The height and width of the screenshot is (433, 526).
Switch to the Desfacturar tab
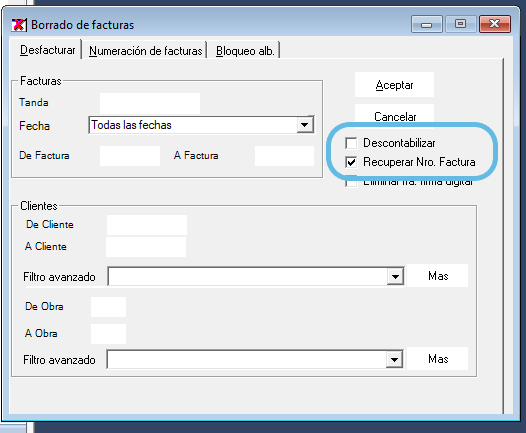(x=47, y=50)
